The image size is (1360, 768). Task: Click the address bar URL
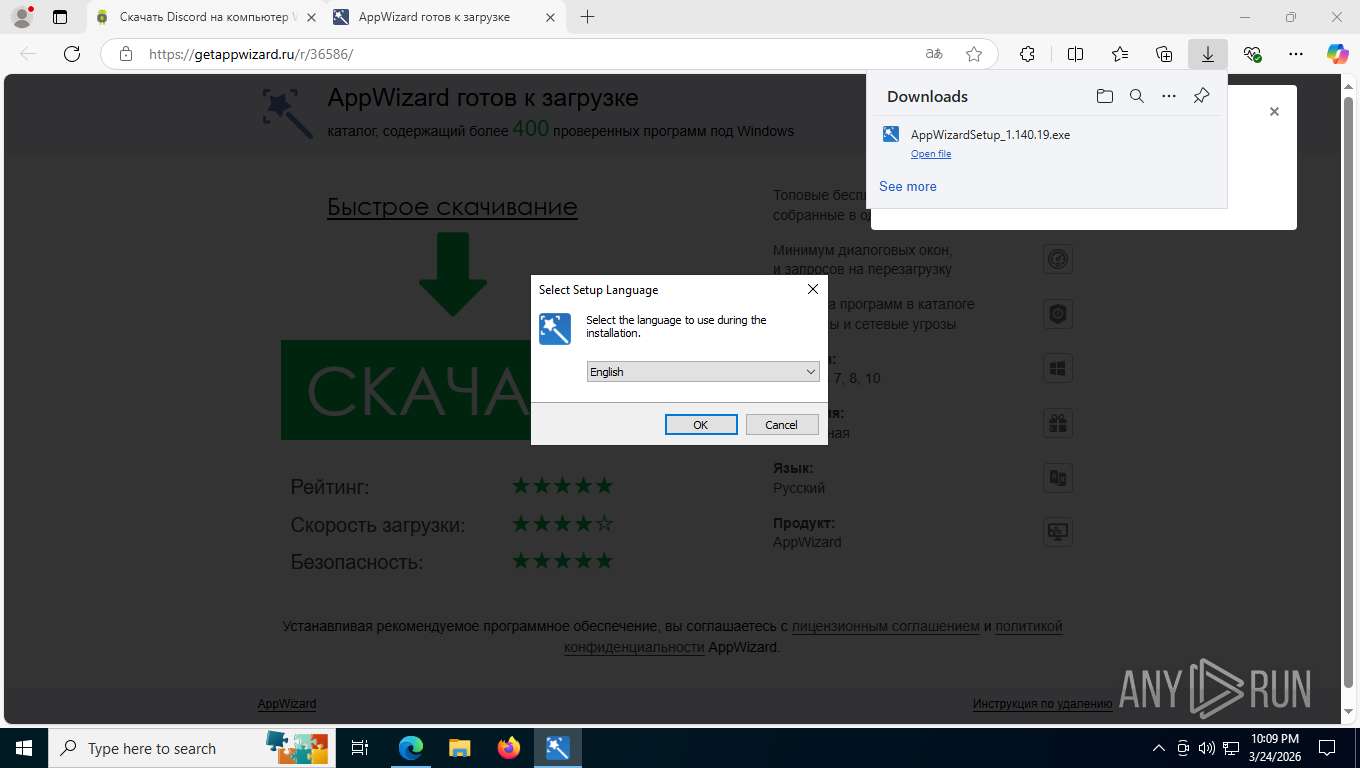[x=251, y=54]
